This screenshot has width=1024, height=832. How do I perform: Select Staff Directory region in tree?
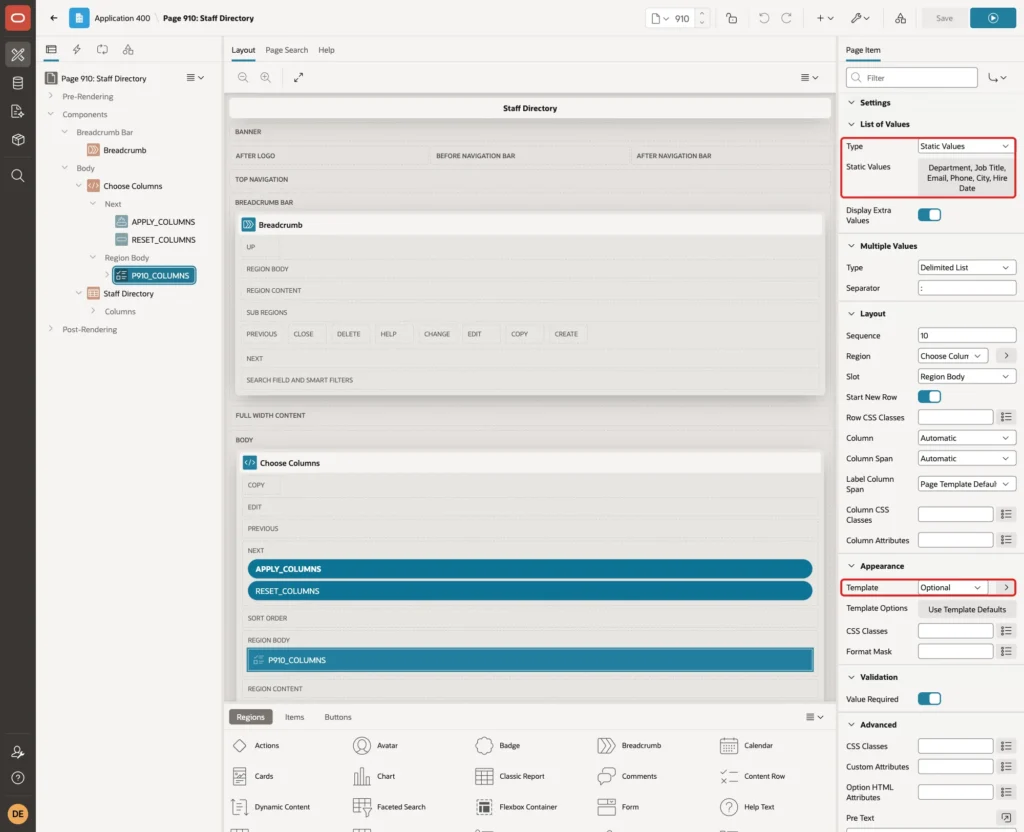[x=128, y=294]
